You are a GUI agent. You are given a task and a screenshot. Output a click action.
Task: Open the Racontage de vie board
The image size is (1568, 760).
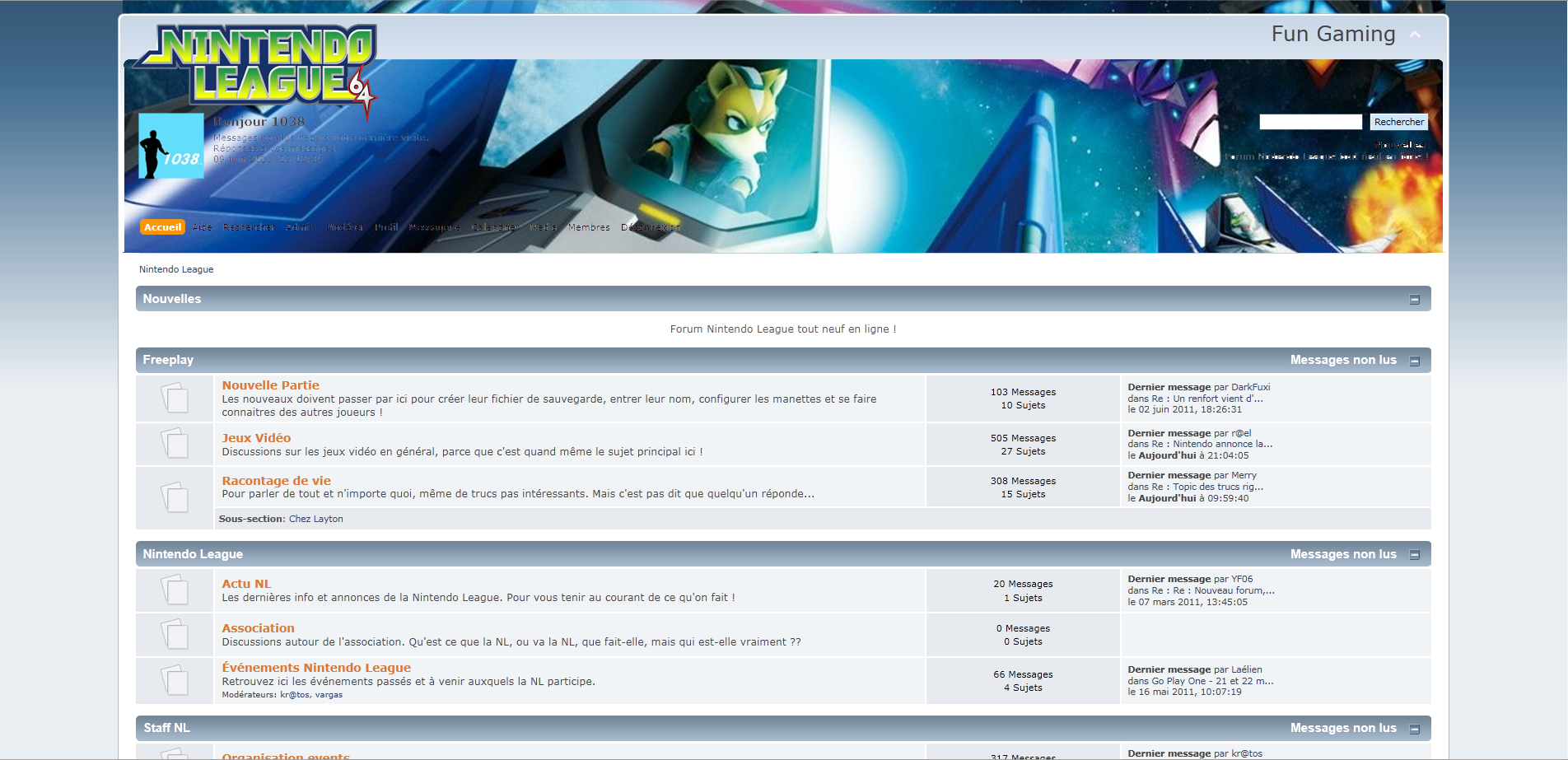click(276, 481)
